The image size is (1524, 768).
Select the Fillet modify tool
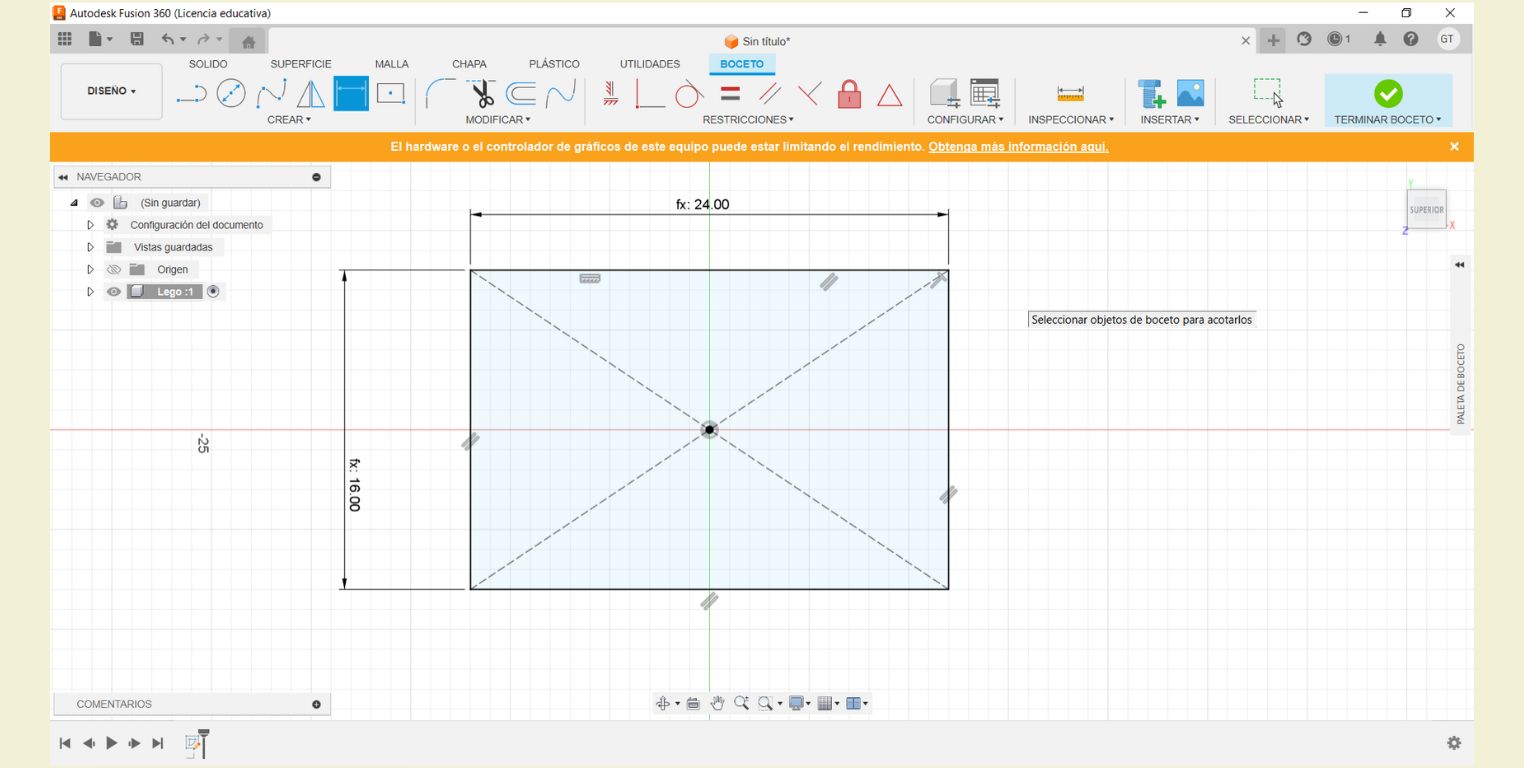(440, 94)
